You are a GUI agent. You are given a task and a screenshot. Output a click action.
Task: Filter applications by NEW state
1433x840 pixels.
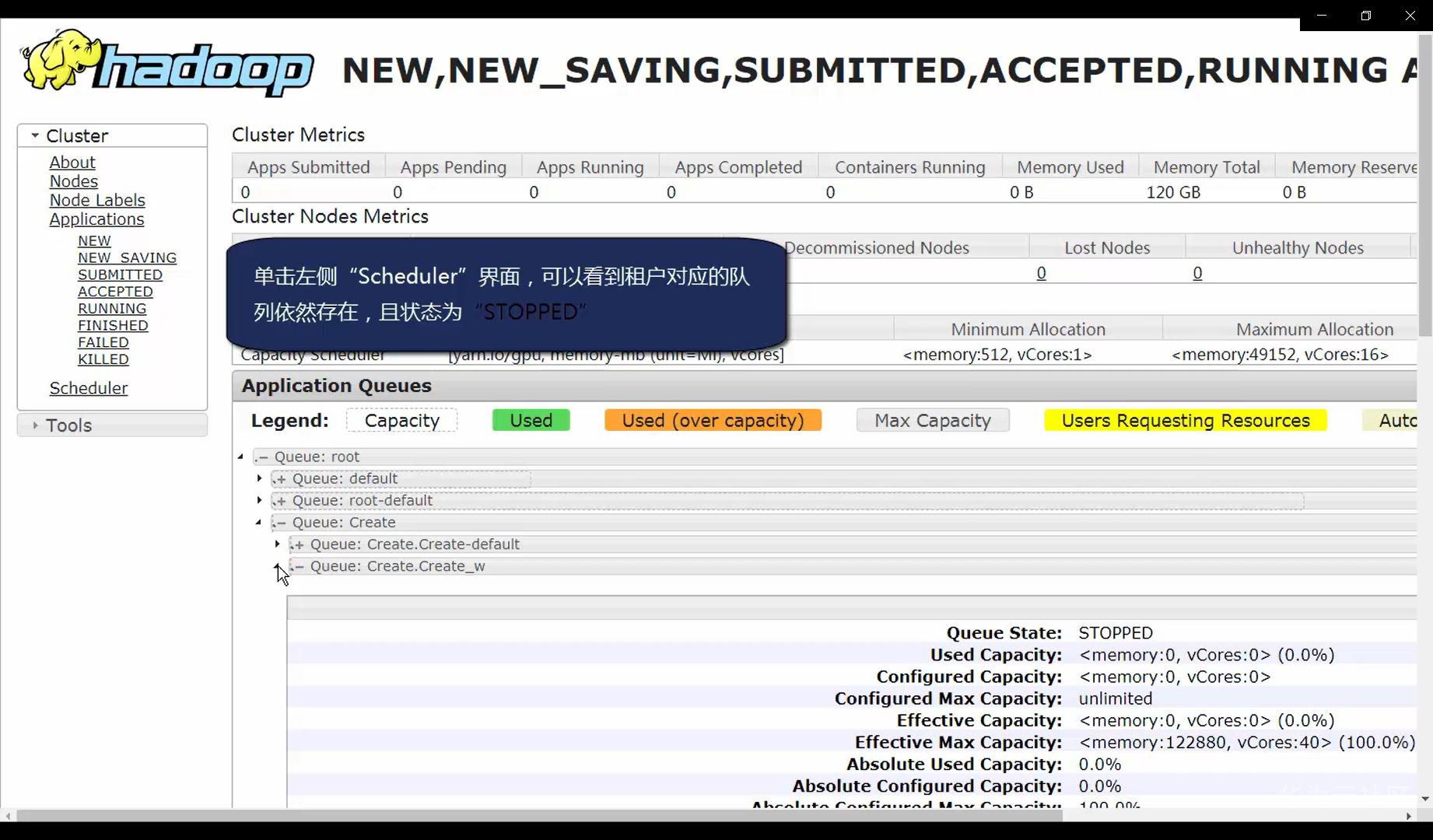94,241
